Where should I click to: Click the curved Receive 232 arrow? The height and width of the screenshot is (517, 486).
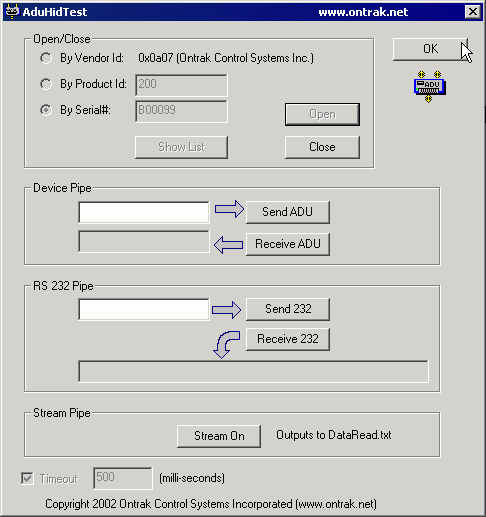click(x=226, y=344)
